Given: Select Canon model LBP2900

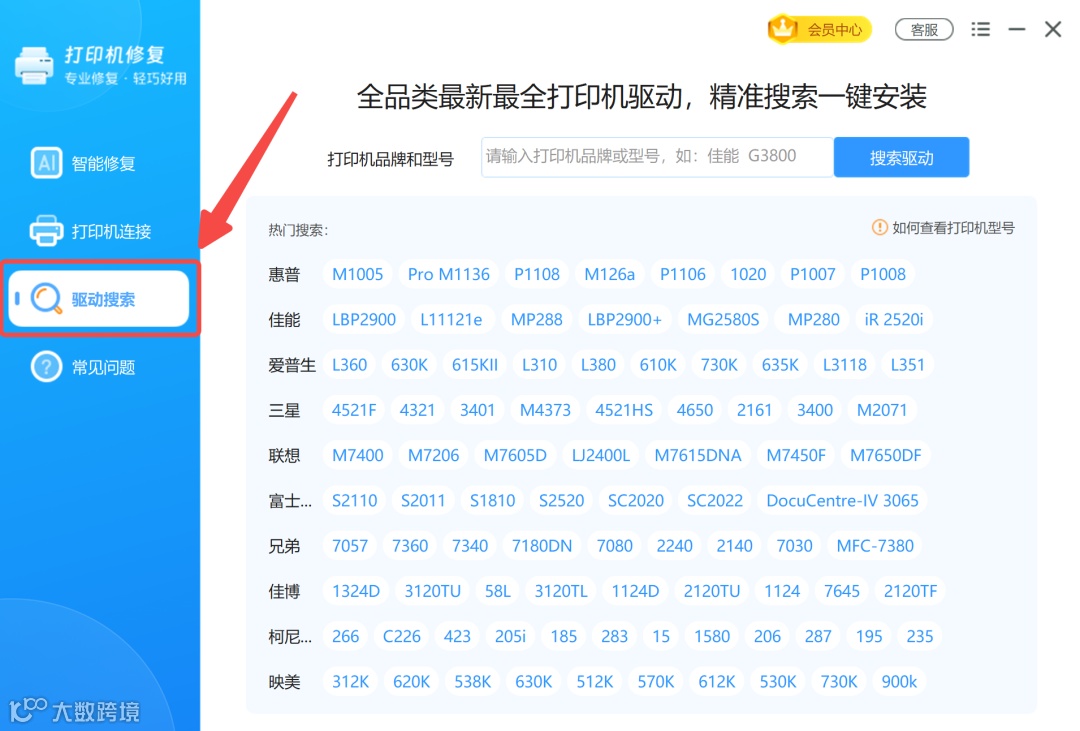Looking at the screenshot, I should tap(364, 320).
